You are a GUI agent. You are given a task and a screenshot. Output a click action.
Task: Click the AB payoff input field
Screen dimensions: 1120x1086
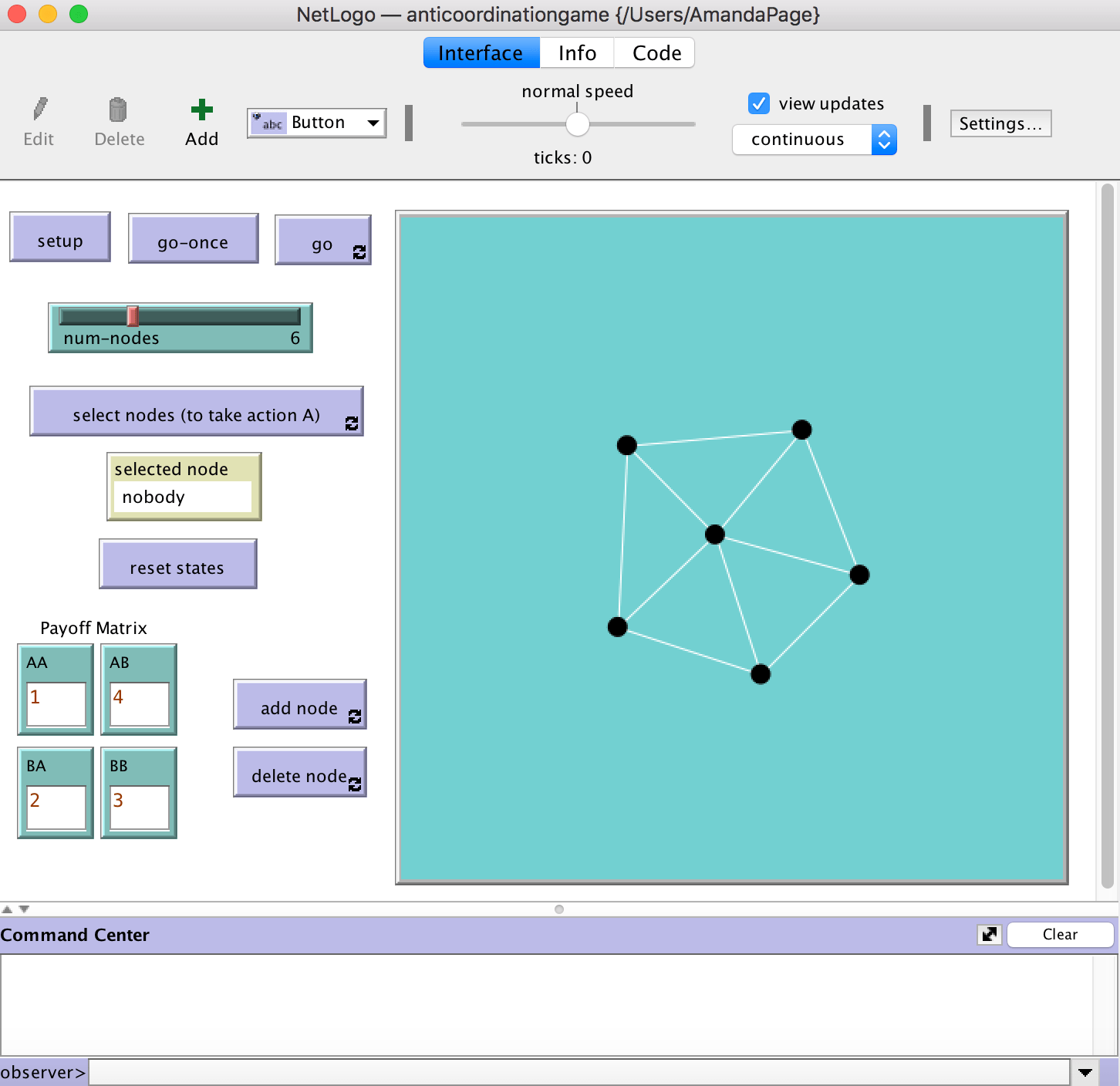coord(140,703)
